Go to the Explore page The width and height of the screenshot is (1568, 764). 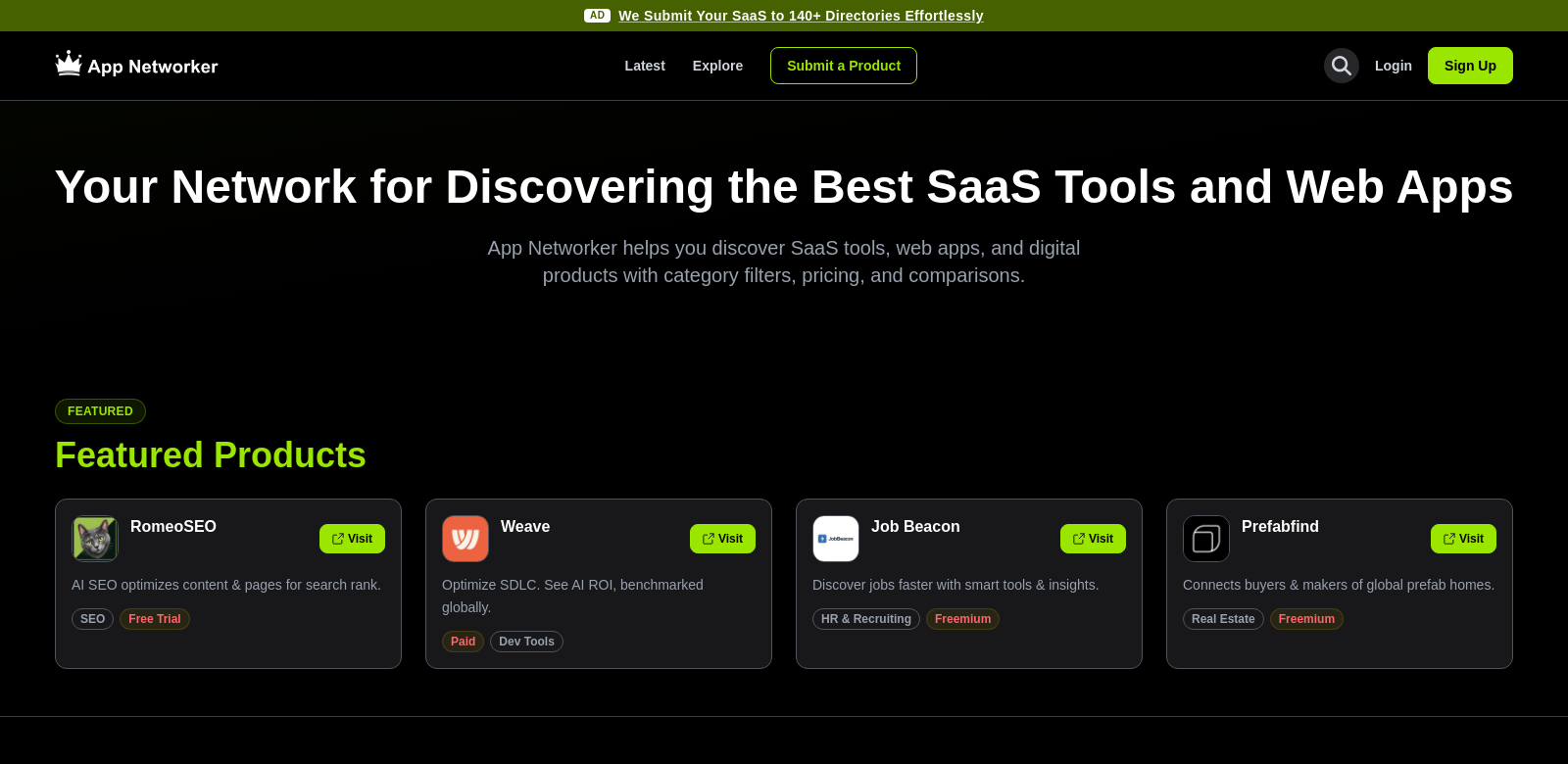pyautogui.click(x=717, y=66)
